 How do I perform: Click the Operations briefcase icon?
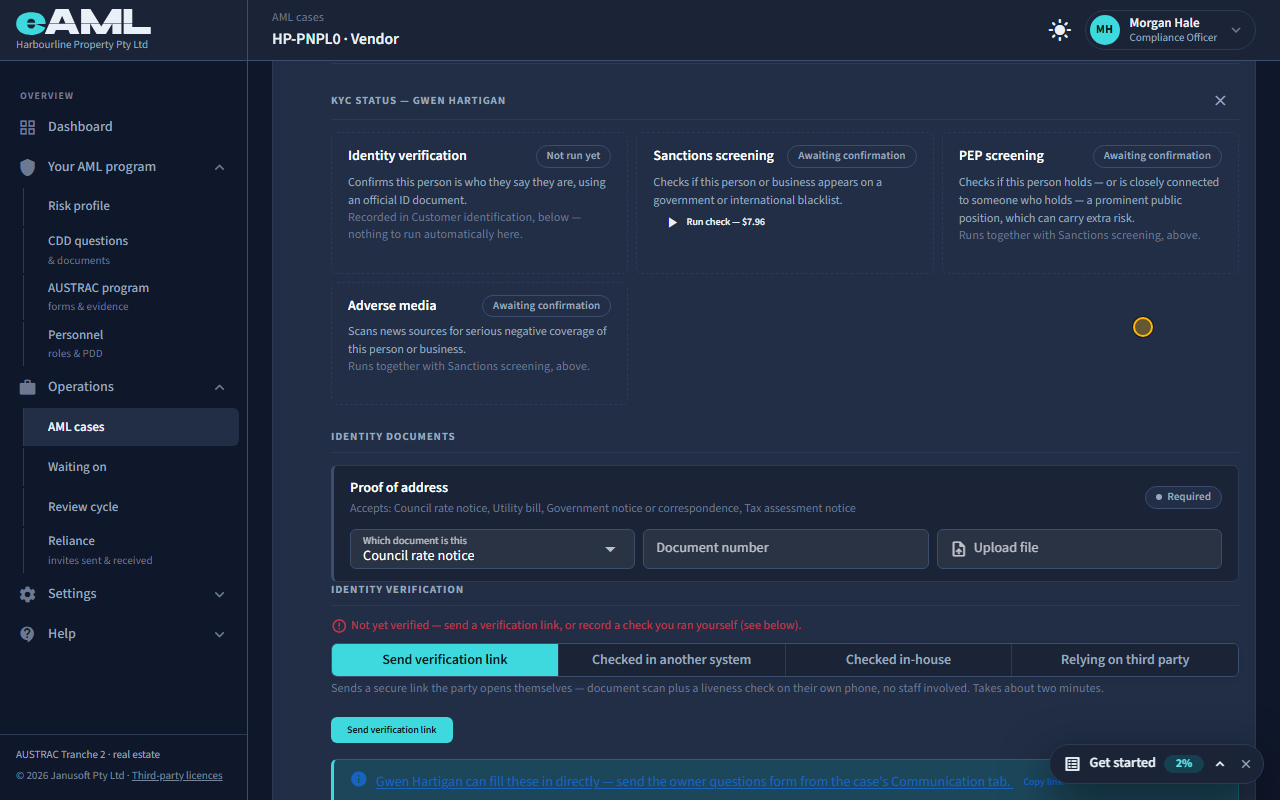click(28, 387)
